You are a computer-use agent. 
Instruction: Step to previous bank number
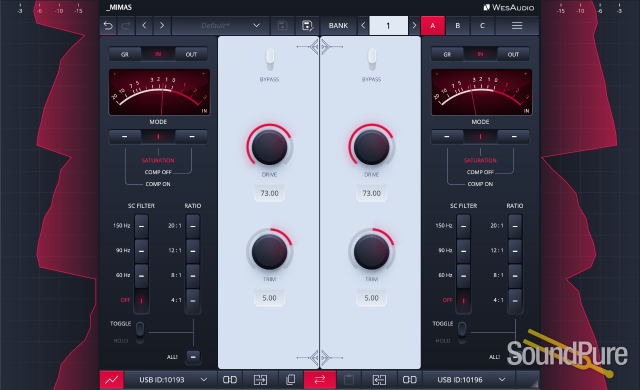click(363, 26)
